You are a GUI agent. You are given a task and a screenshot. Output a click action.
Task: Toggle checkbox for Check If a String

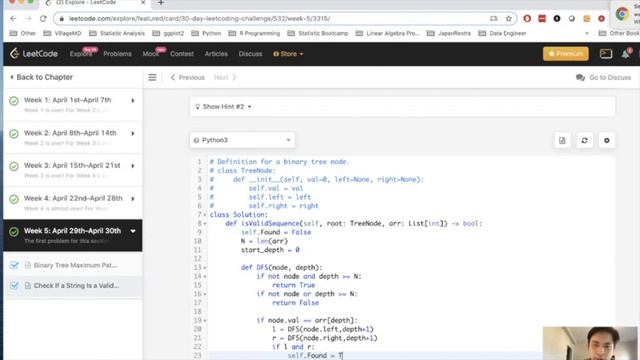pos(14,286)
